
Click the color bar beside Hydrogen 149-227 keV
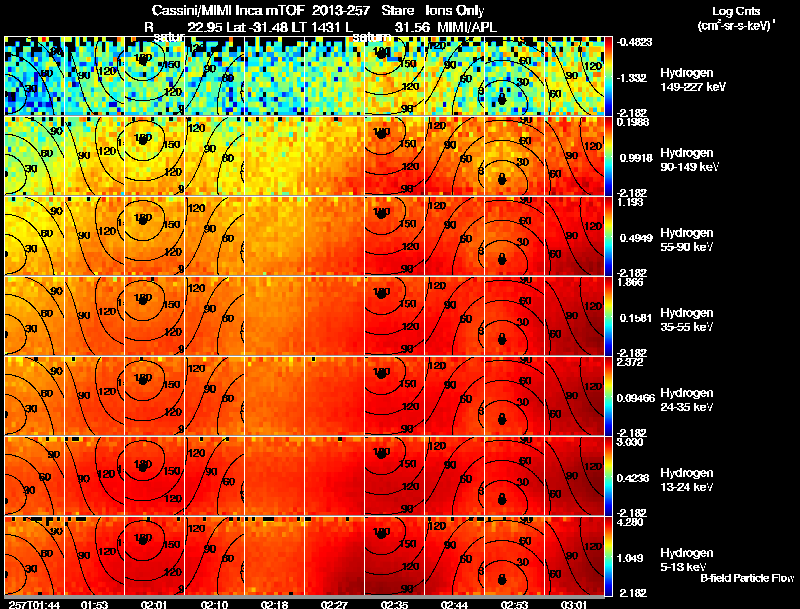pos(608,76)
